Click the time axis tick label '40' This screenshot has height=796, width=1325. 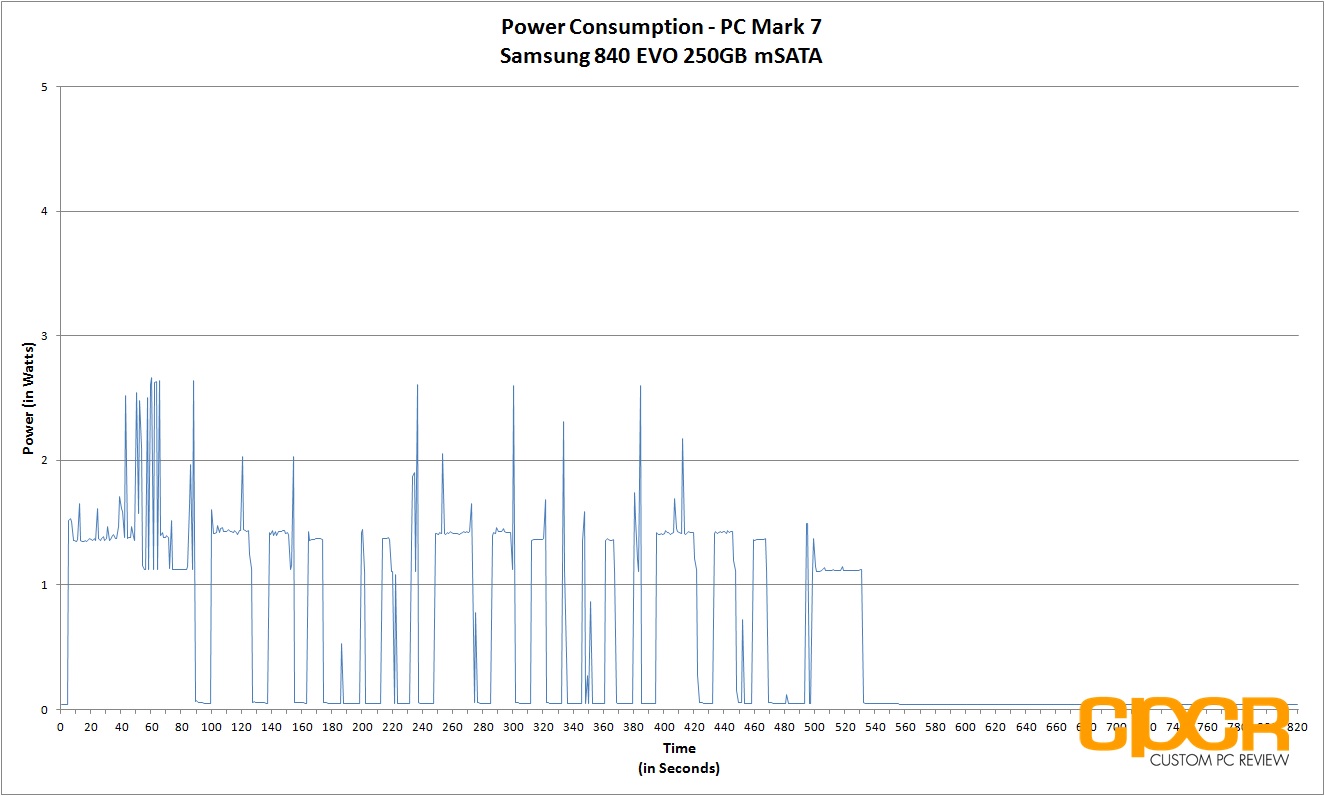tap(120, 727)
